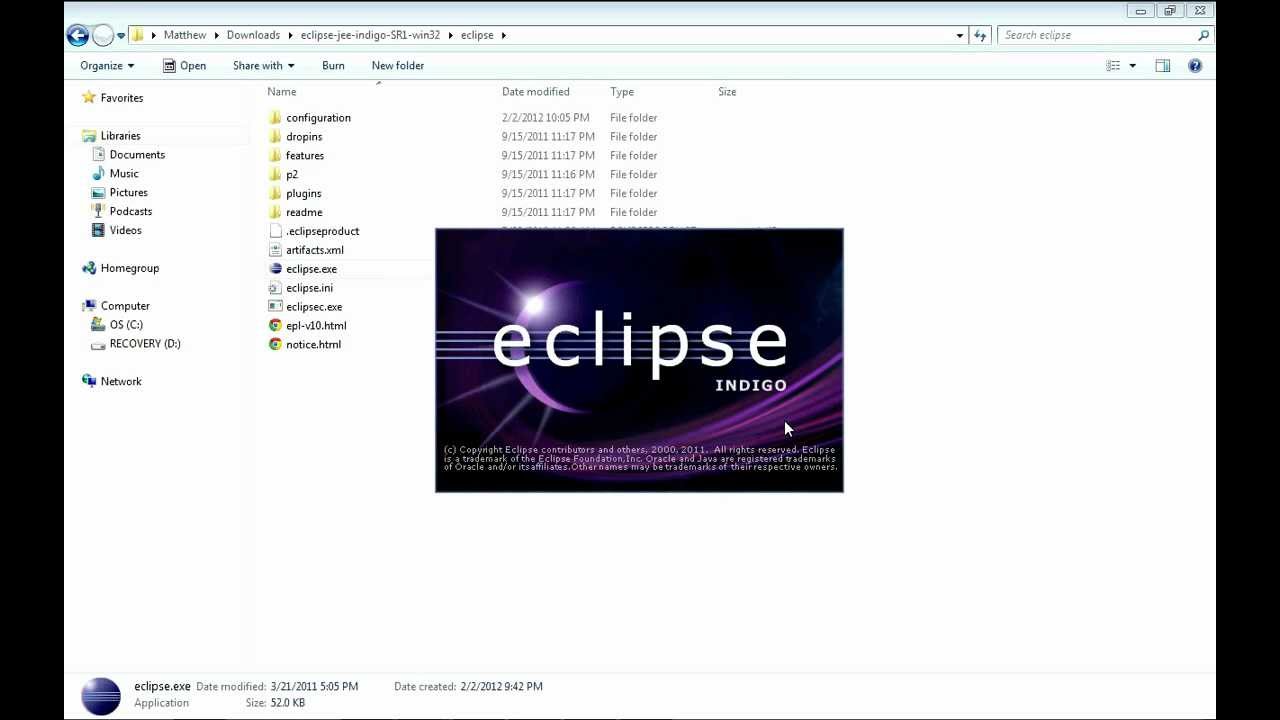Viewport: 1280px width, 720px height.
Task: Click the Open toolbar button
Action: [185, 66]
